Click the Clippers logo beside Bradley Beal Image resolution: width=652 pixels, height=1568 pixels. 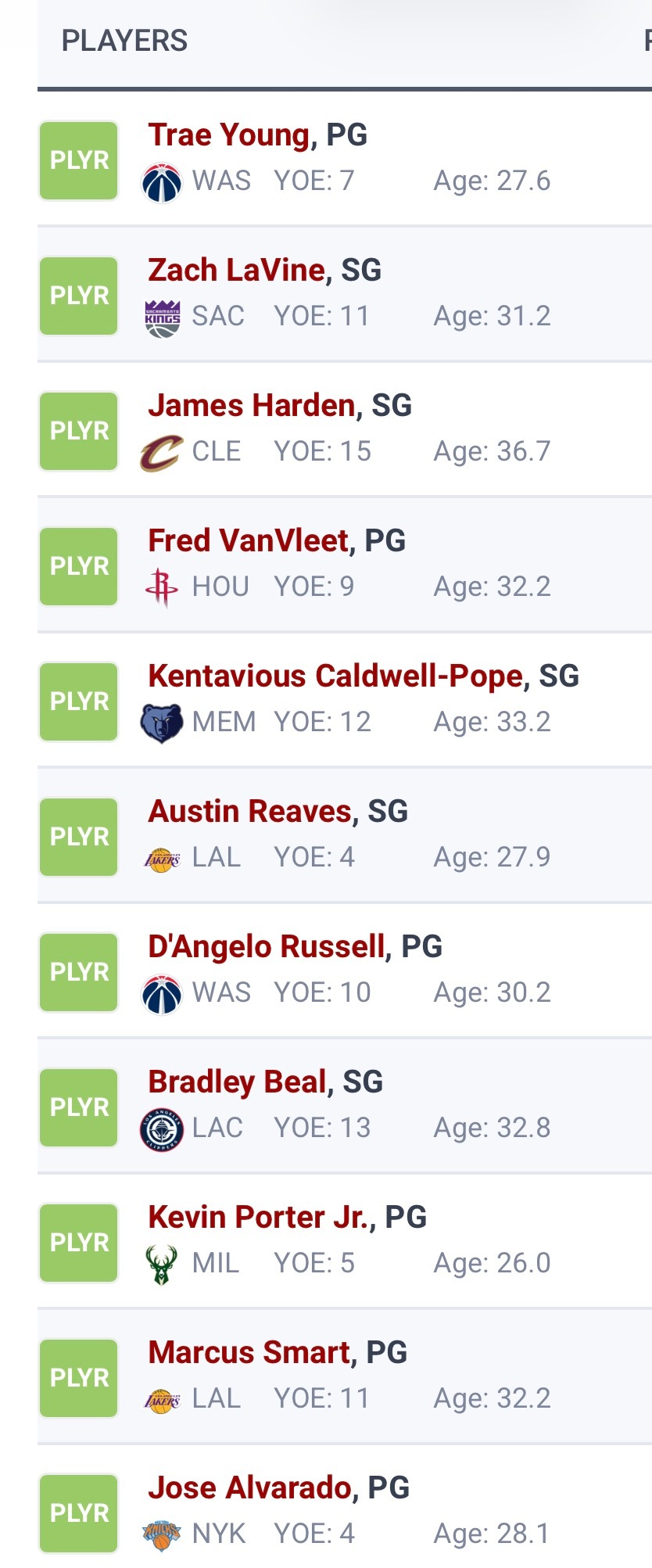[162, 1129]
